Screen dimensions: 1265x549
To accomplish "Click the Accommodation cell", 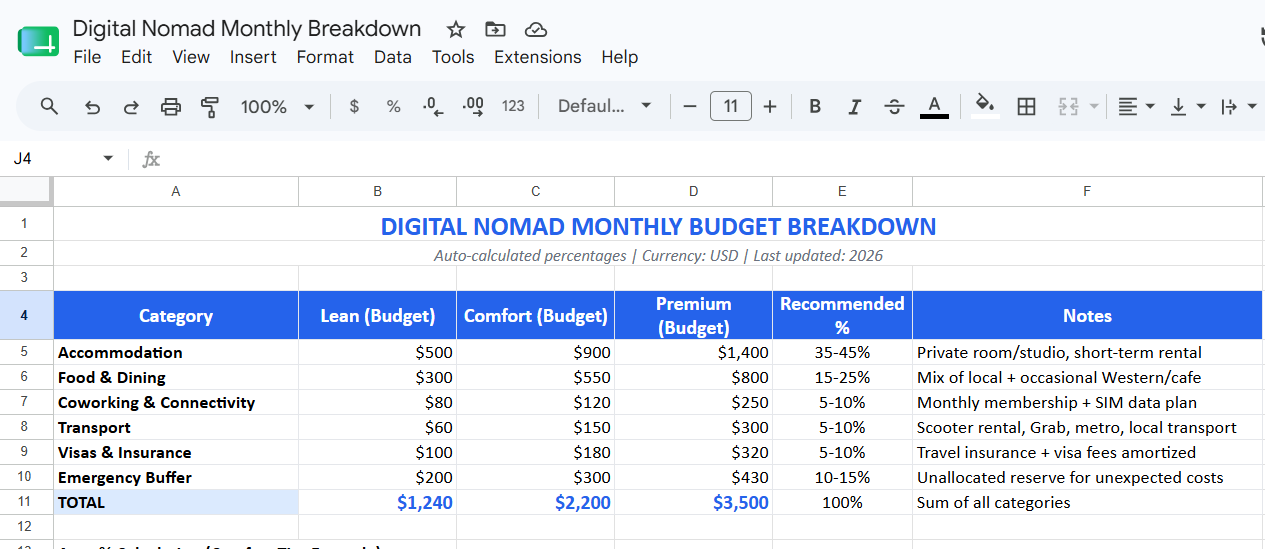I will pyautogui.click(x=176, y=352).
